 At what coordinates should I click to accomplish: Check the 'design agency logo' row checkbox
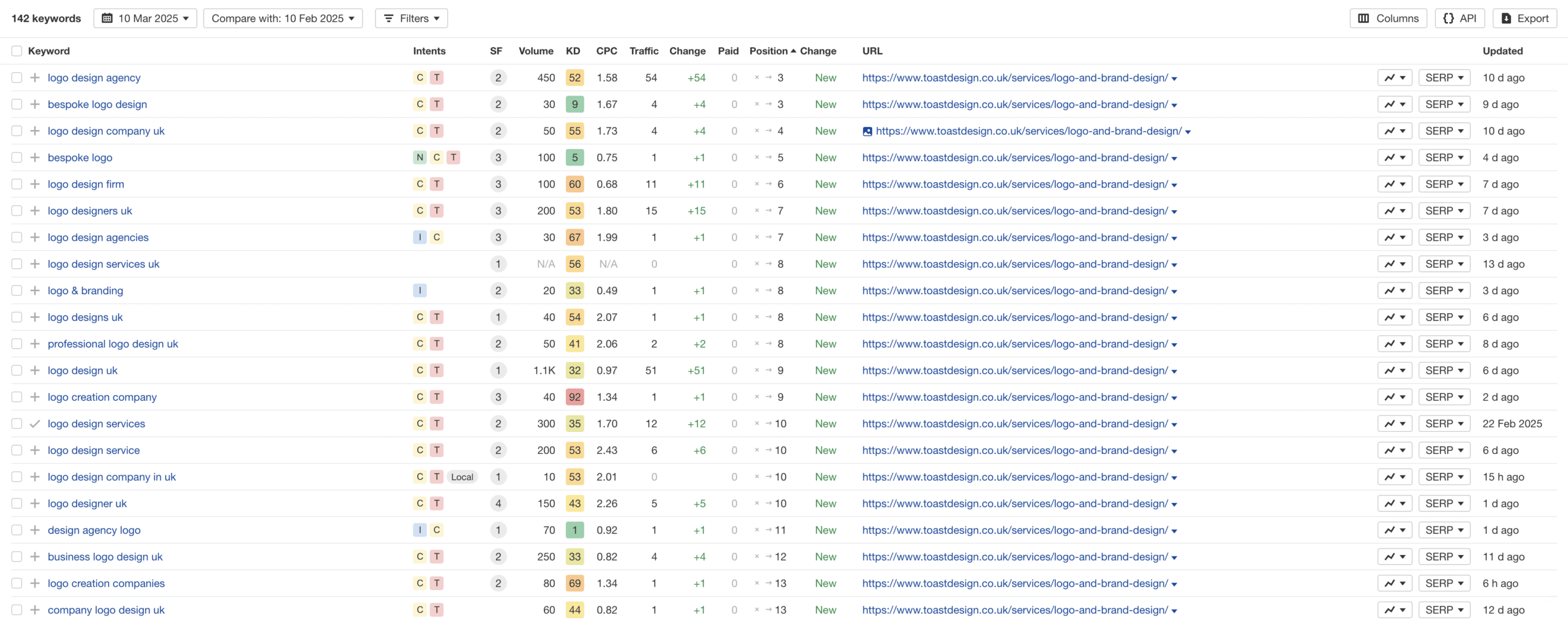(17, 530)
